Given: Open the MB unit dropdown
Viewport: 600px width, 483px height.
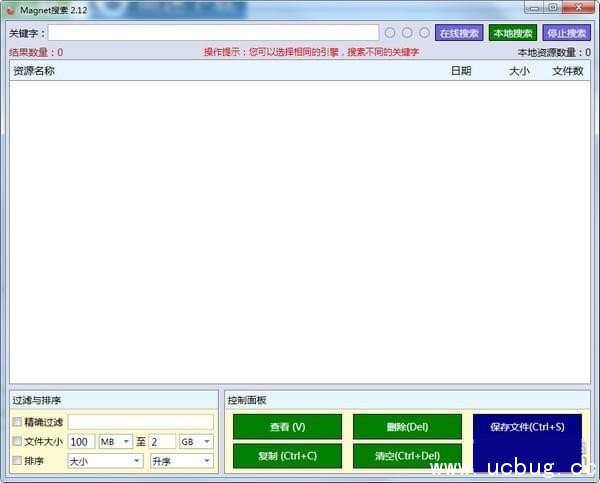Looking at the screenshot, I should click(x=115, y=441).
